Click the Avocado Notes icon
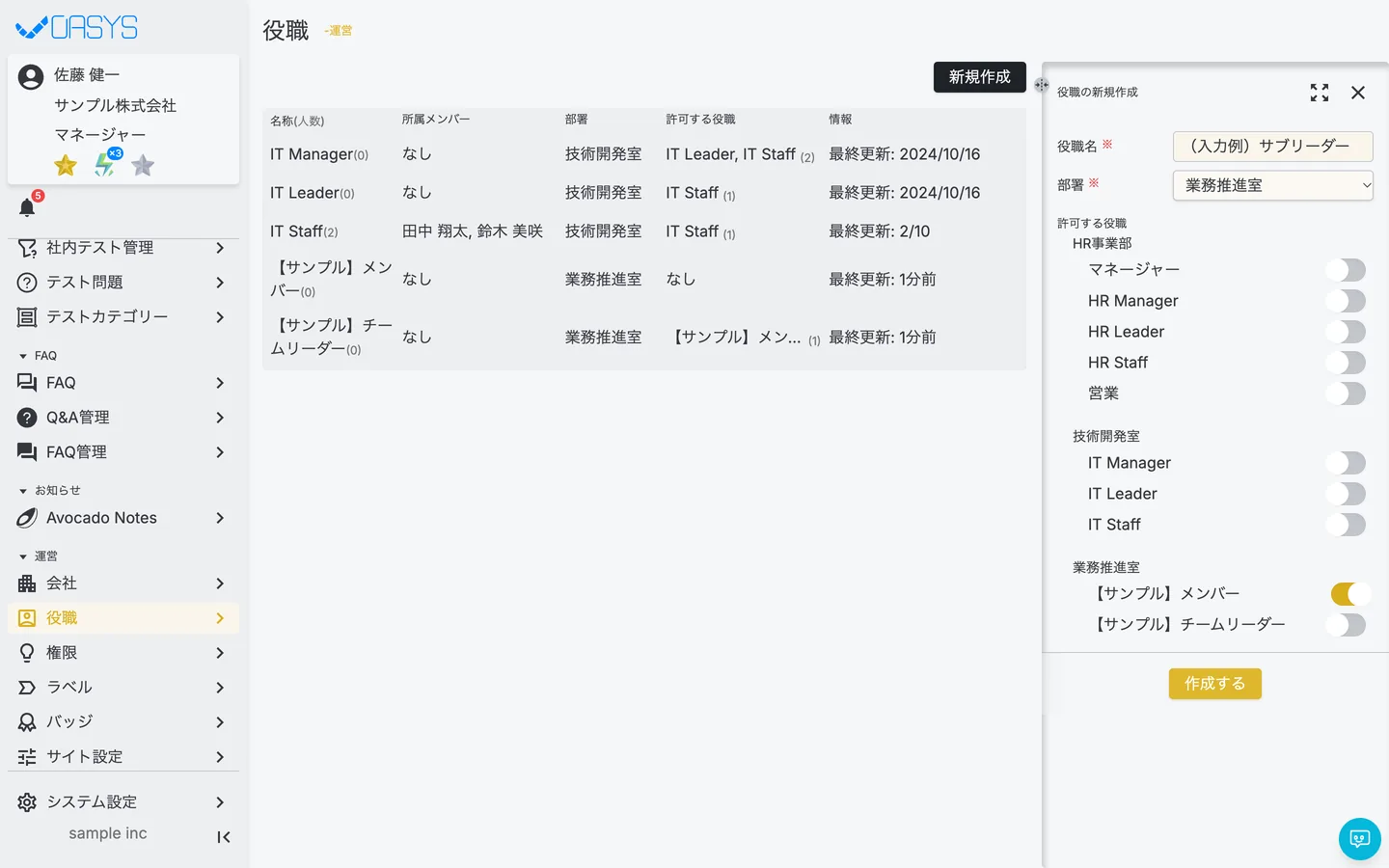This screenshot has width=1389, height=868. 27,518
